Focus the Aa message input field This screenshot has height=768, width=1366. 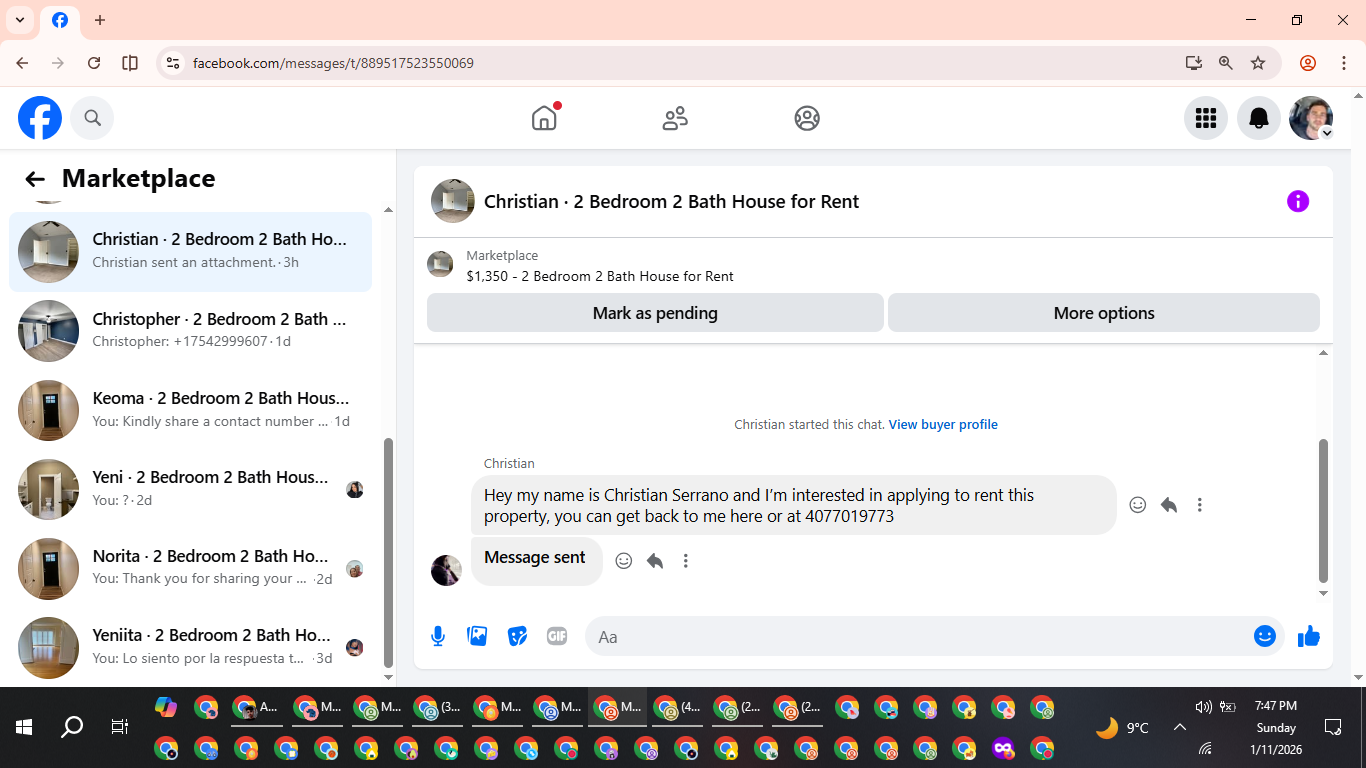(x=920, y=636)
